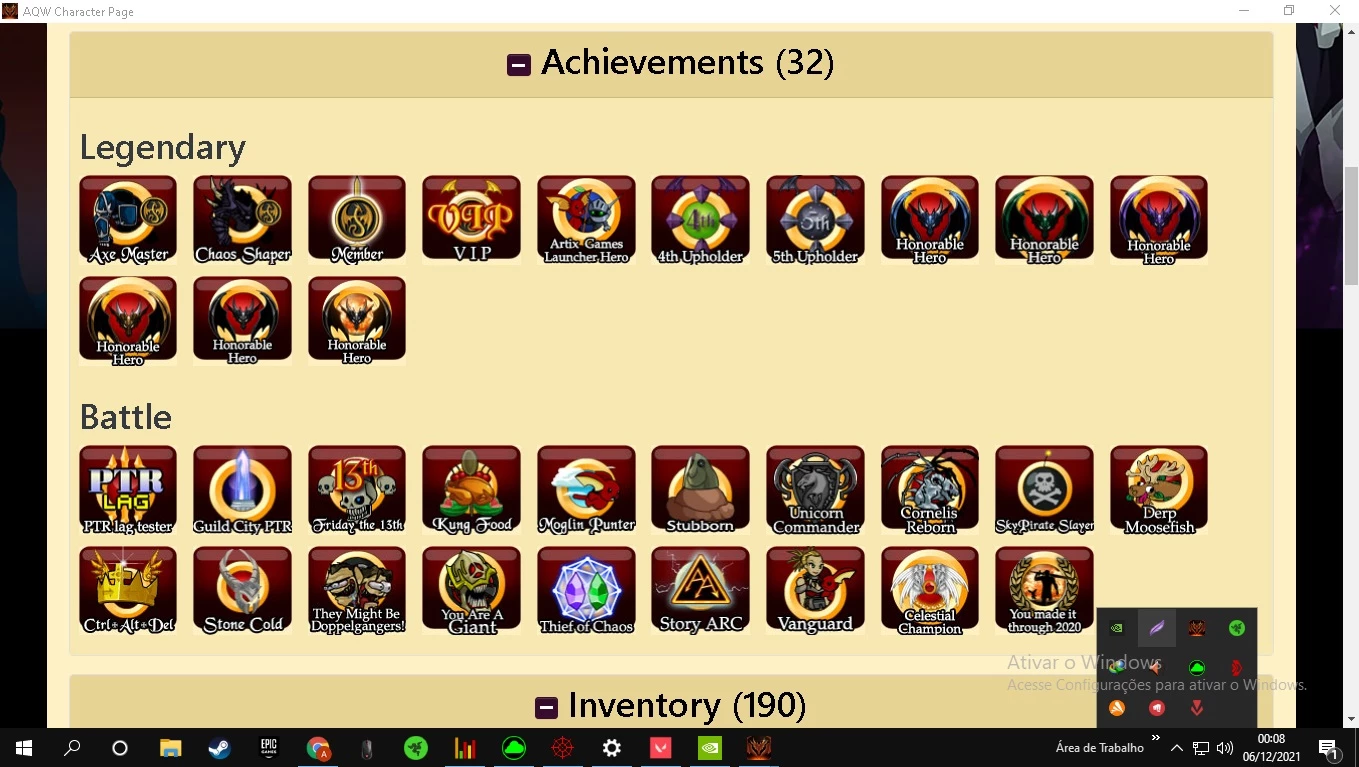Click the Kung Food achievement badge

(471, 489)
